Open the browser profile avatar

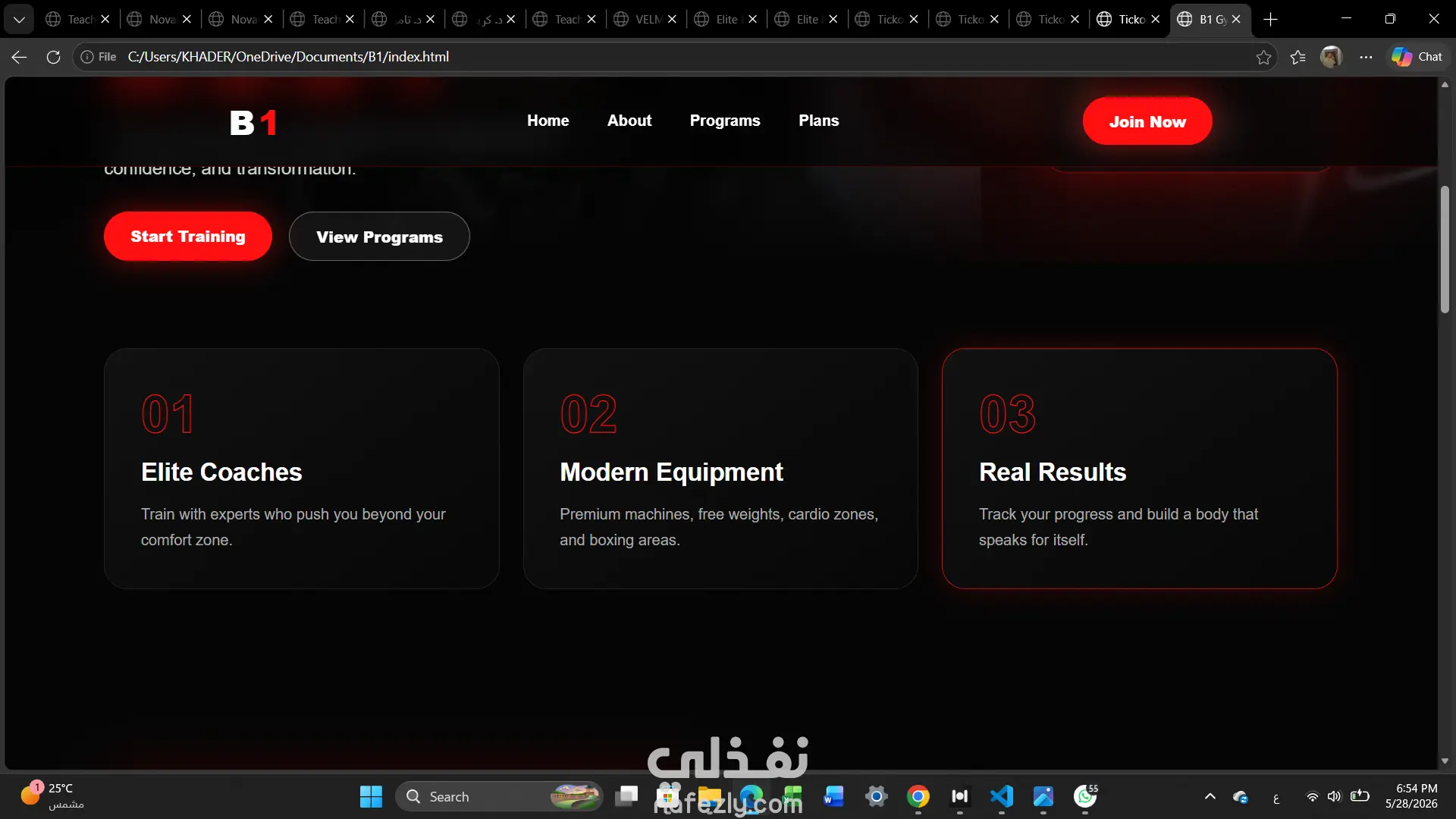(1332, 57)
